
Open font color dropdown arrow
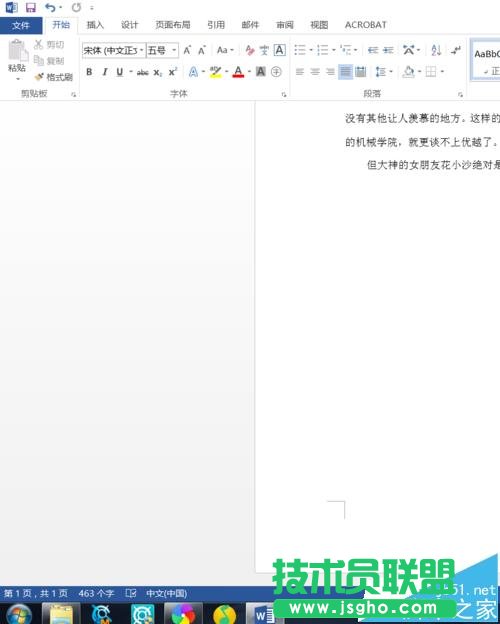coord(249,72)
